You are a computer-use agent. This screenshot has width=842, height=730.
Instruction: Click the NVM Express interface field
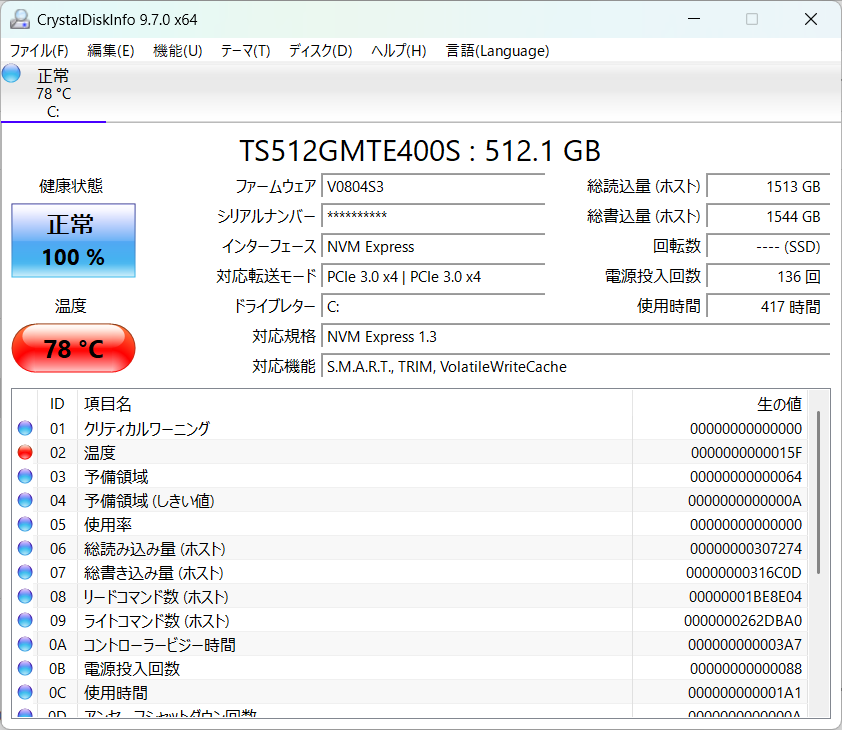tap(433, 247)
